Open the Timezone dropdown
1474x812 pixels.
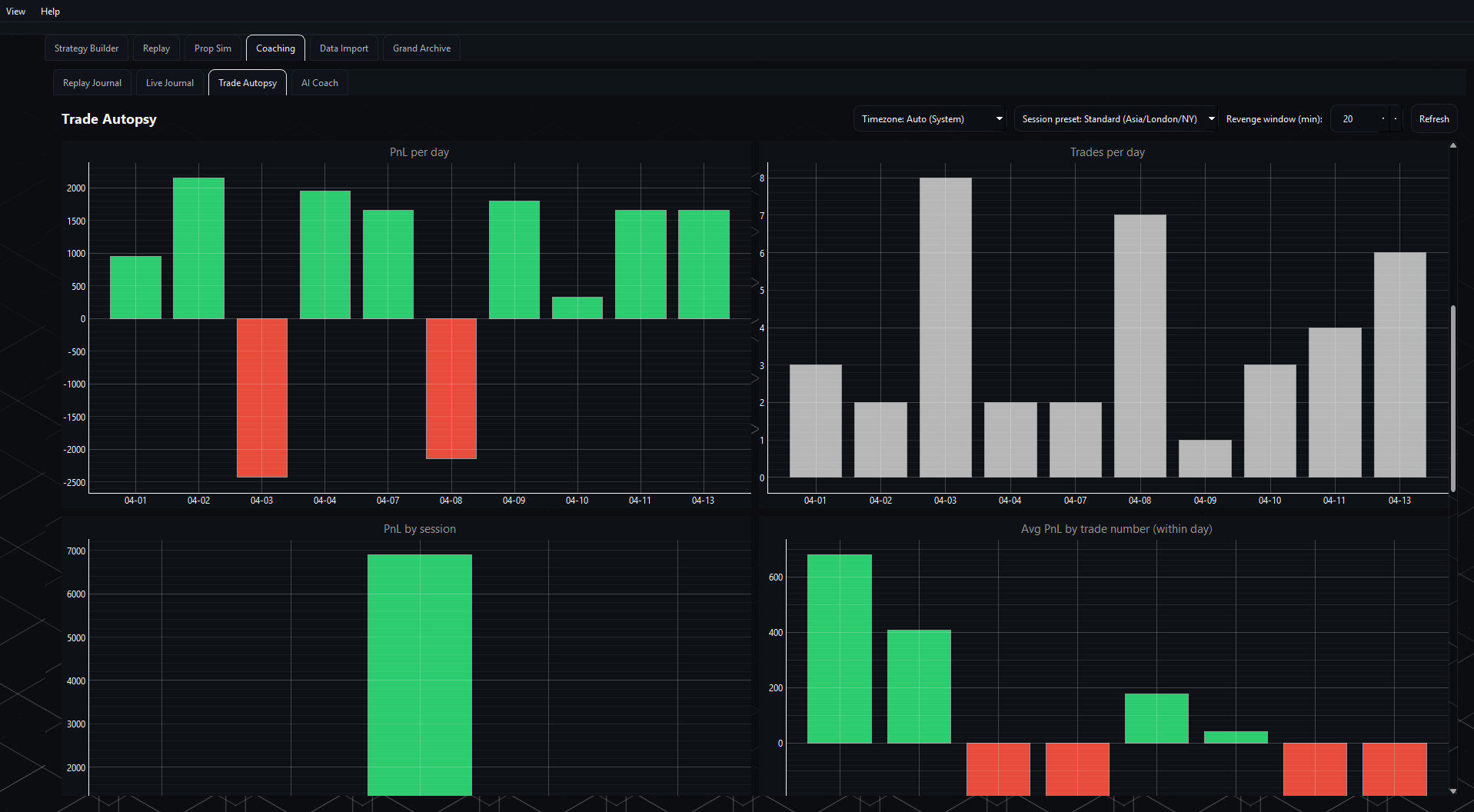pos(928,118)
